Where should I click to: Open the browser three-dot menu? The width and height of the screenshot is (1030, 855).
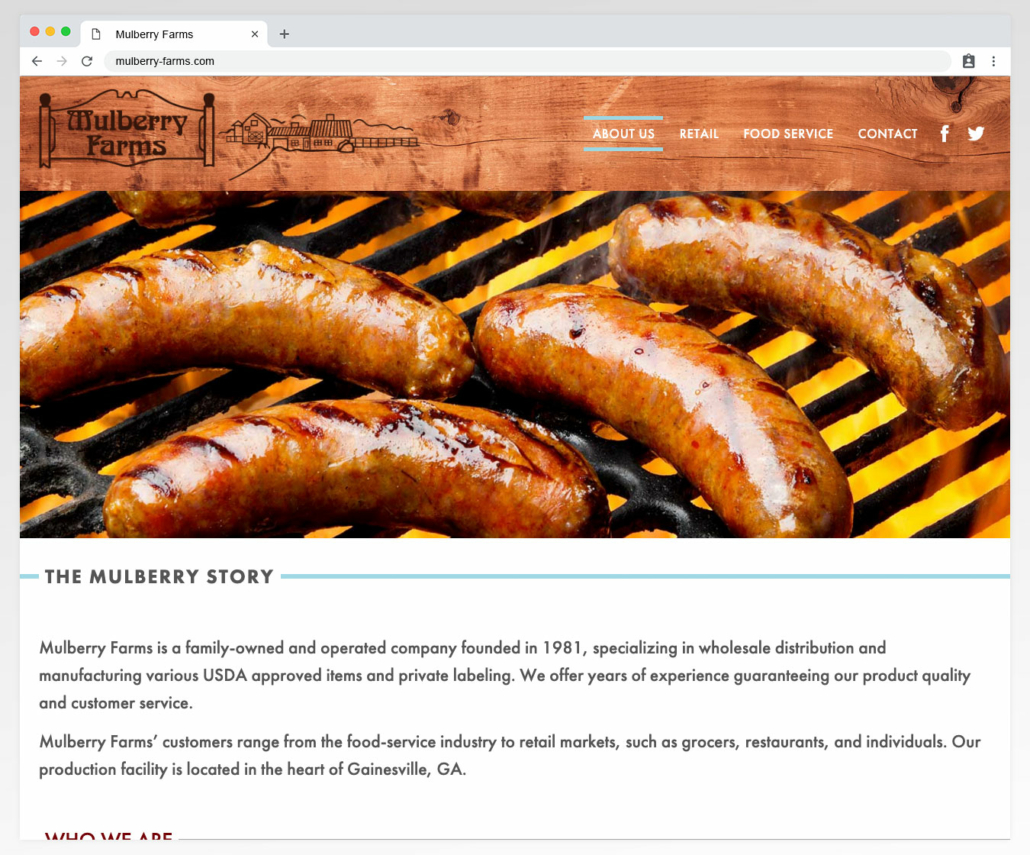click(993, 61)
